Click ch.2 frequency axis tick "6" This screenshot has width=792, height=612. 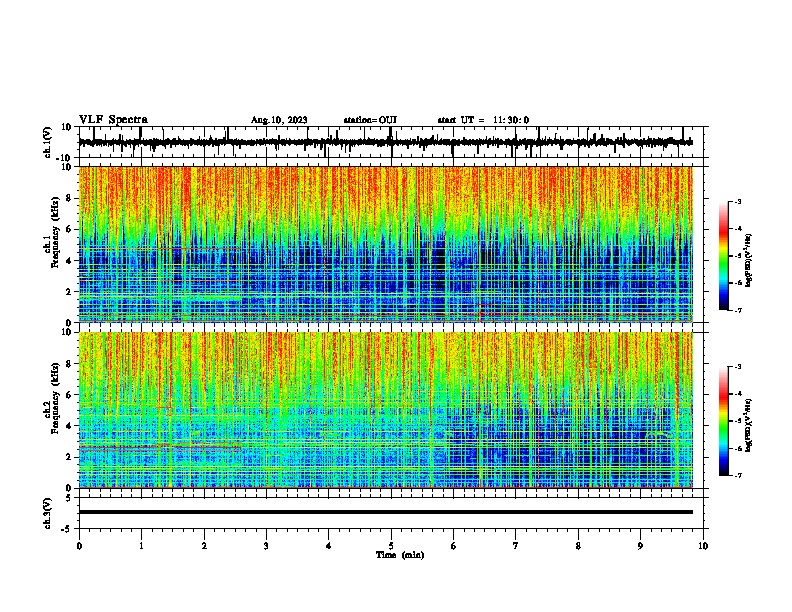(x=69, y=395)
